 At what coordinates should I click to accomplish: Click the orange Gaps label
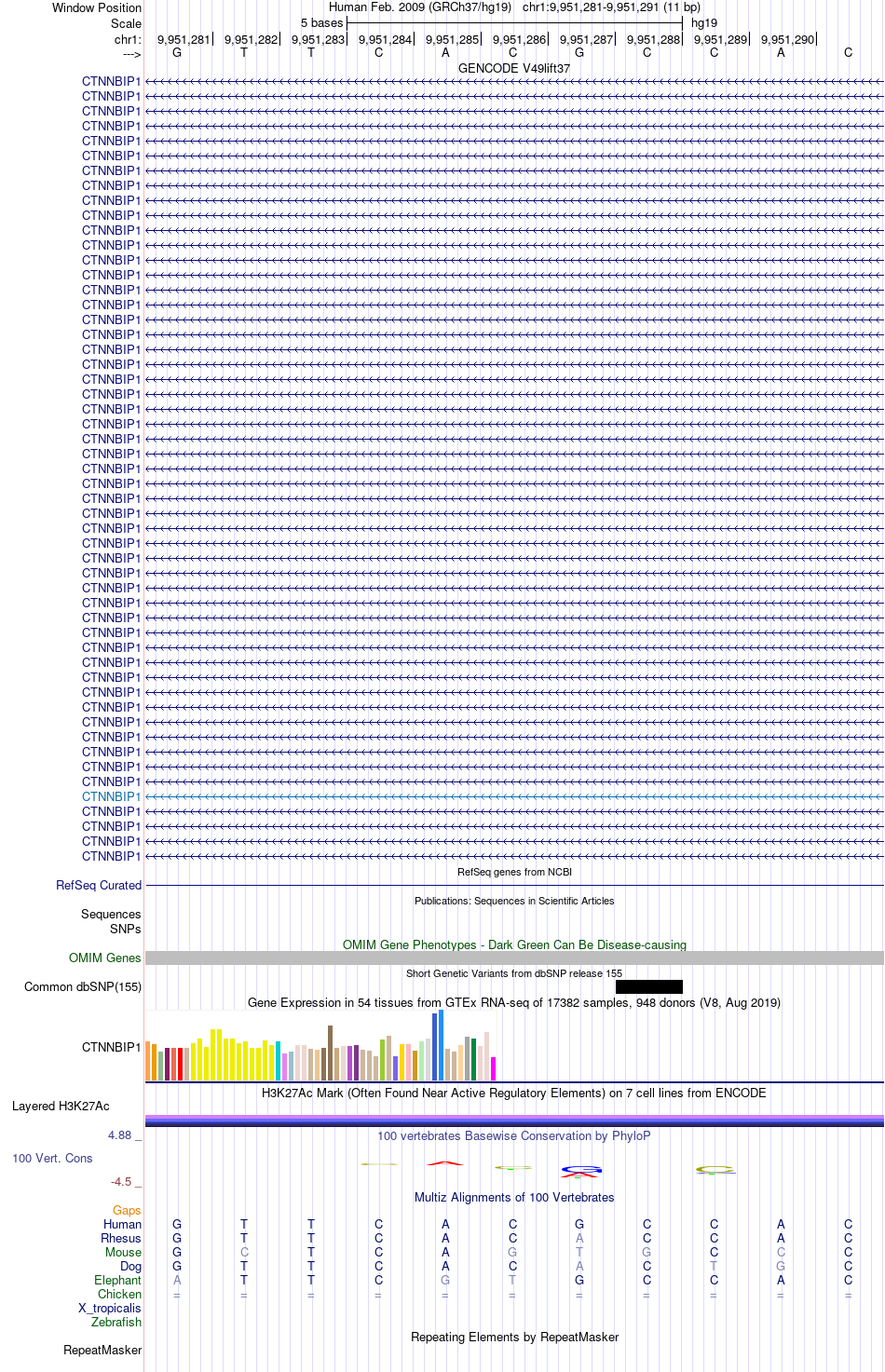pyautogui.click(x=127, y=1211)
